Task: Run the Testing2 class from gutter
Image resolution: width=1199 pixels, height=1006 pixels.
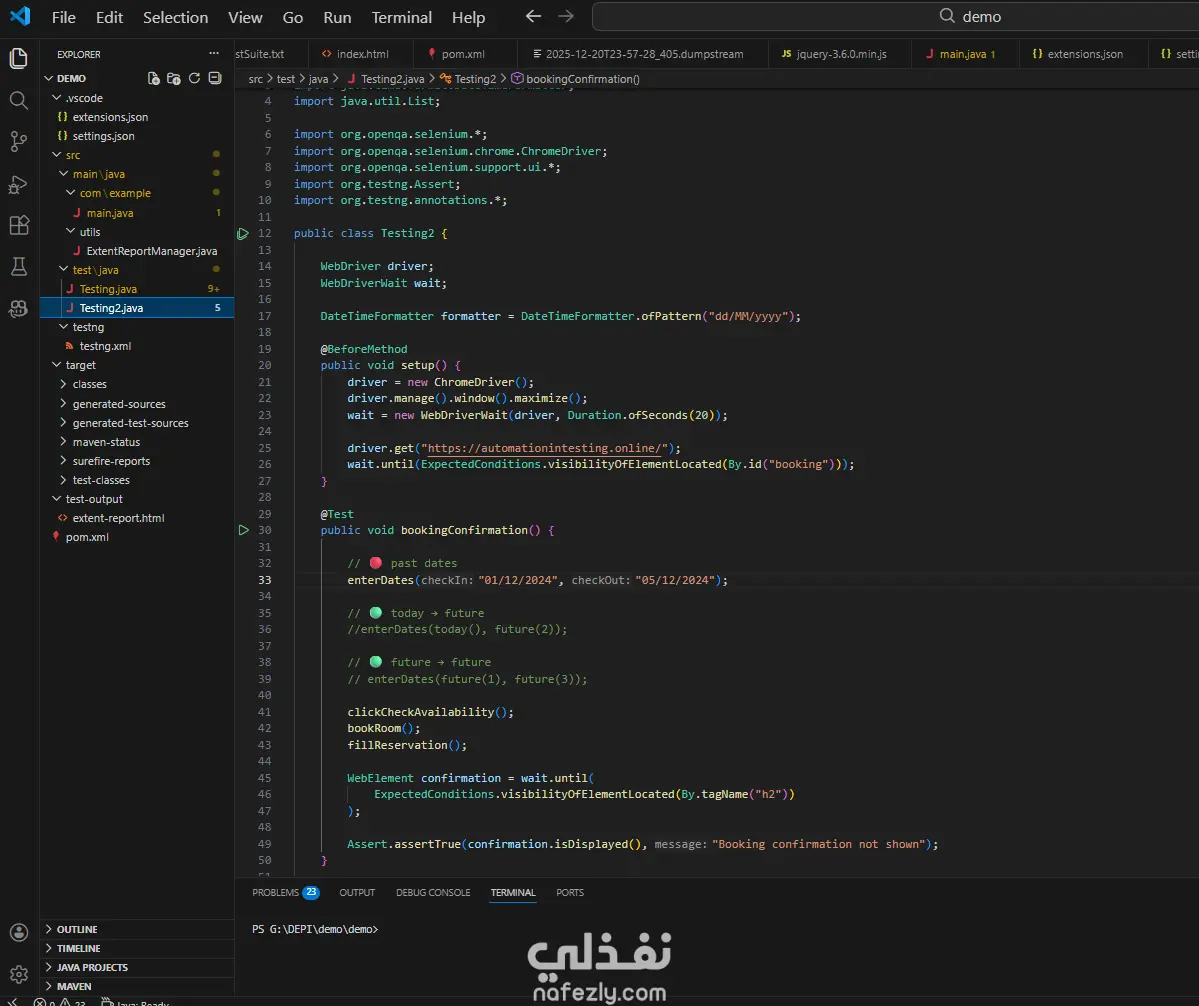Action: pyautogui.click(x=243, y=234)
